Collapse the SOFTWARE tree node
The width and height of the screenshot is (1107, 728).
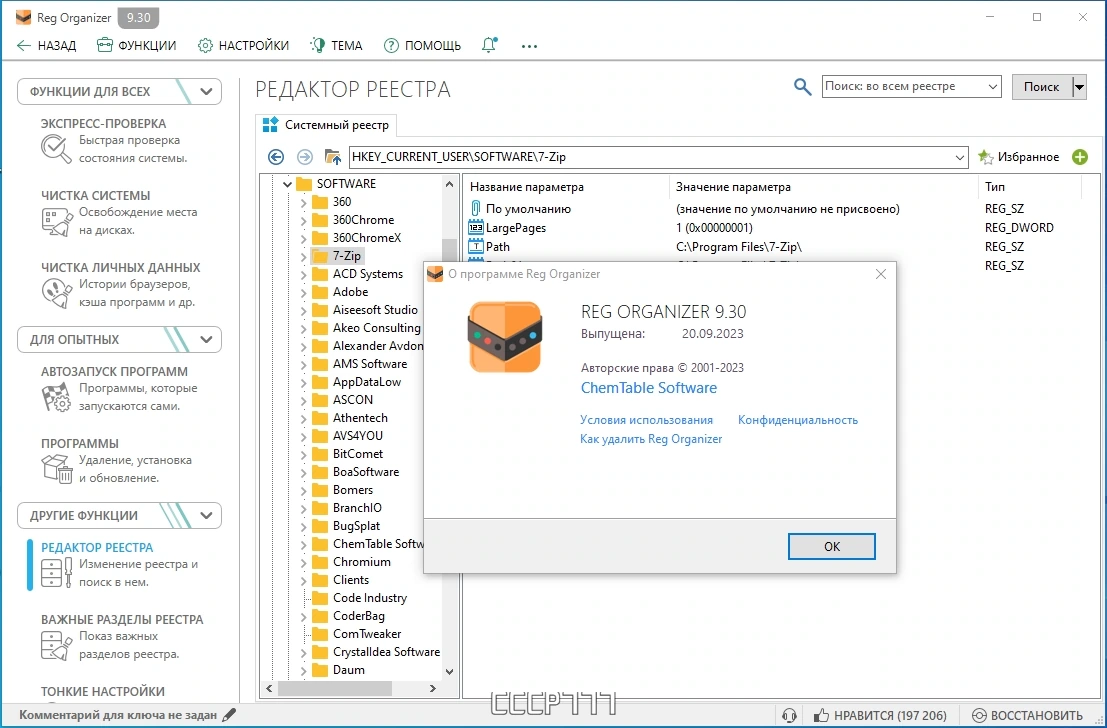tap(287, 184)
